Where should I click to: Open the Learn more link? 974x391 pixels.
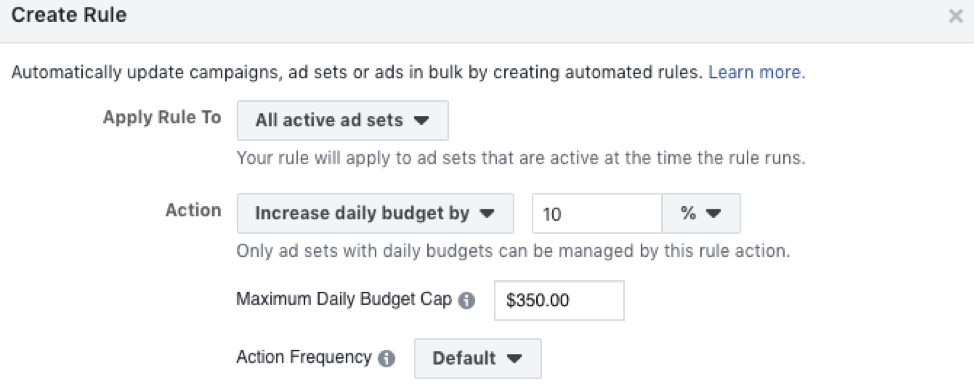pyautogui.click(x=757, y=73)
